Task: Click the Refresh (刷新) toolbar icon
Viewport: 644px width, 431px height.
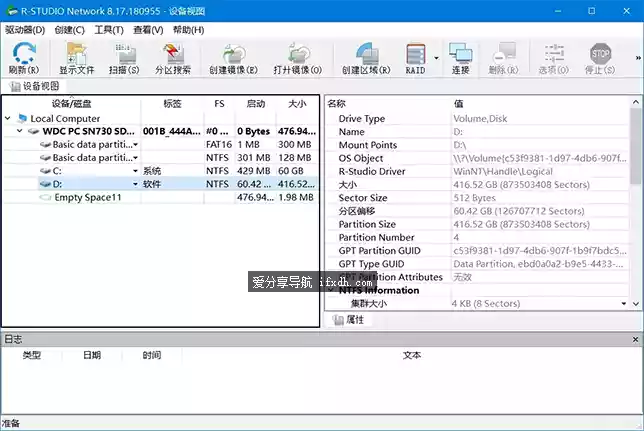Action: [x=24, y=58]
